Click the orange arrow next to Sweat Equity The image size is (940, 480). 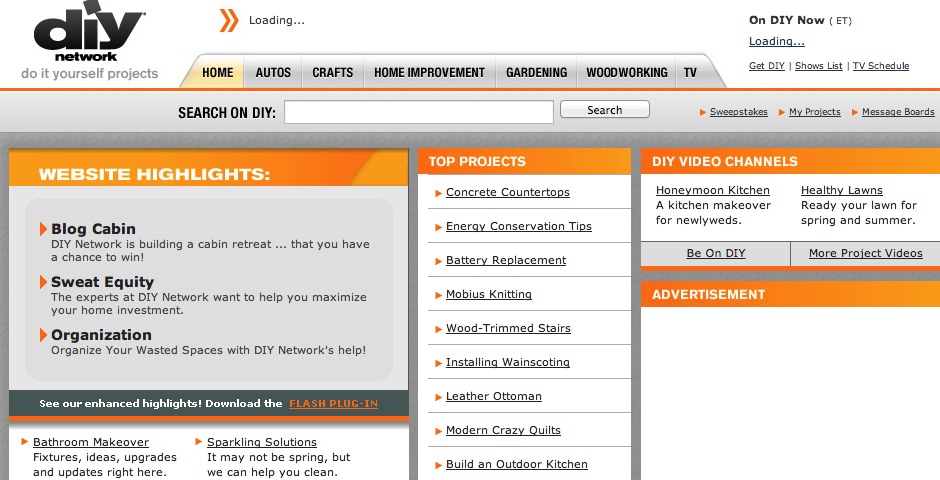[x=43, y=282]
